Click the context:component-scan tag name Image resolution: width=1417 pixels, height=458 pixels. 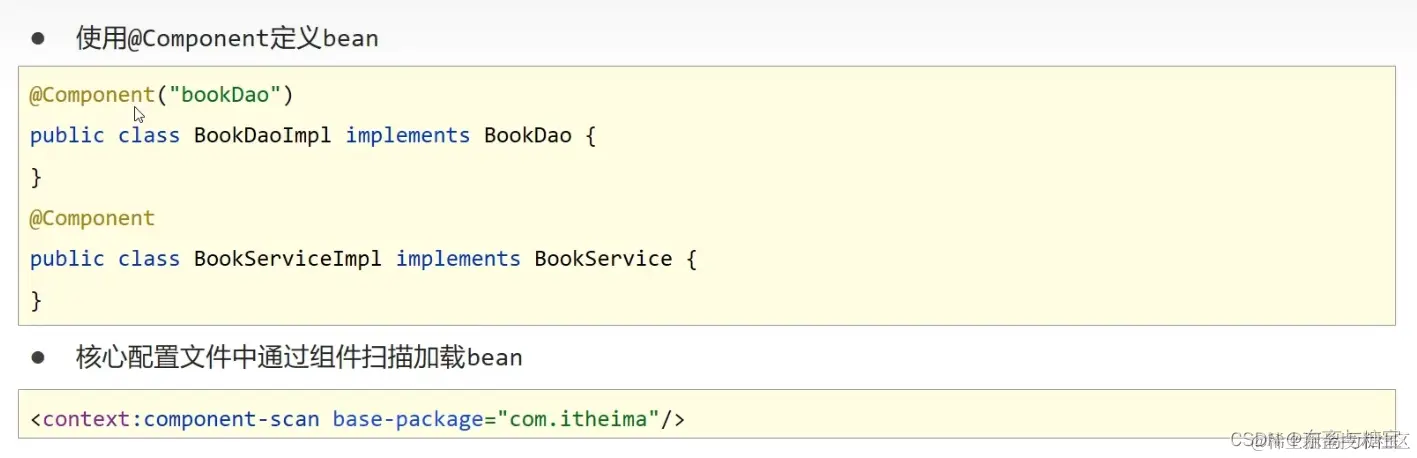181,418
